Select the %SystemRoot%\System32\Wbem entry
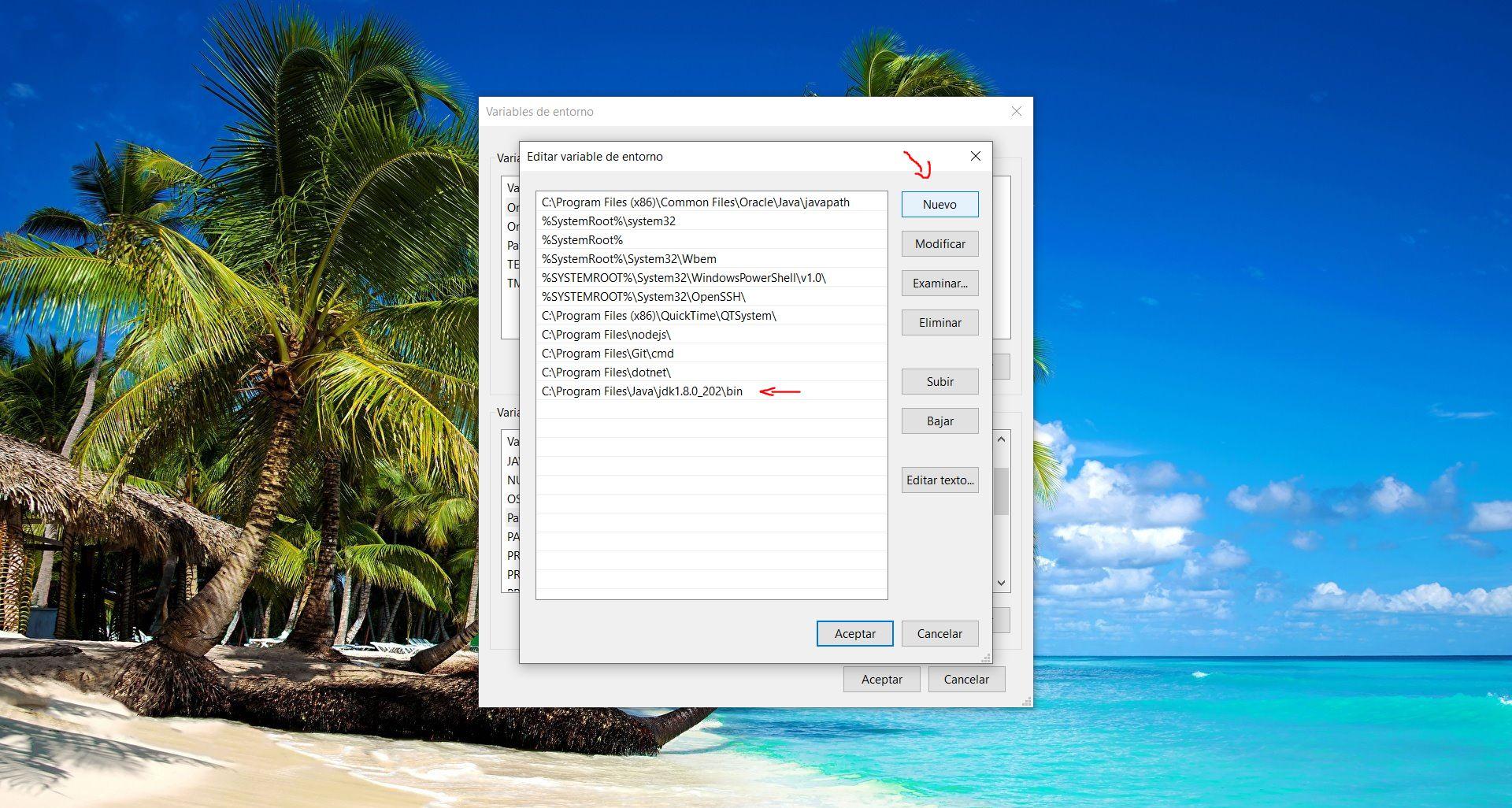1512x808 pixels. (x=711, y=258)
